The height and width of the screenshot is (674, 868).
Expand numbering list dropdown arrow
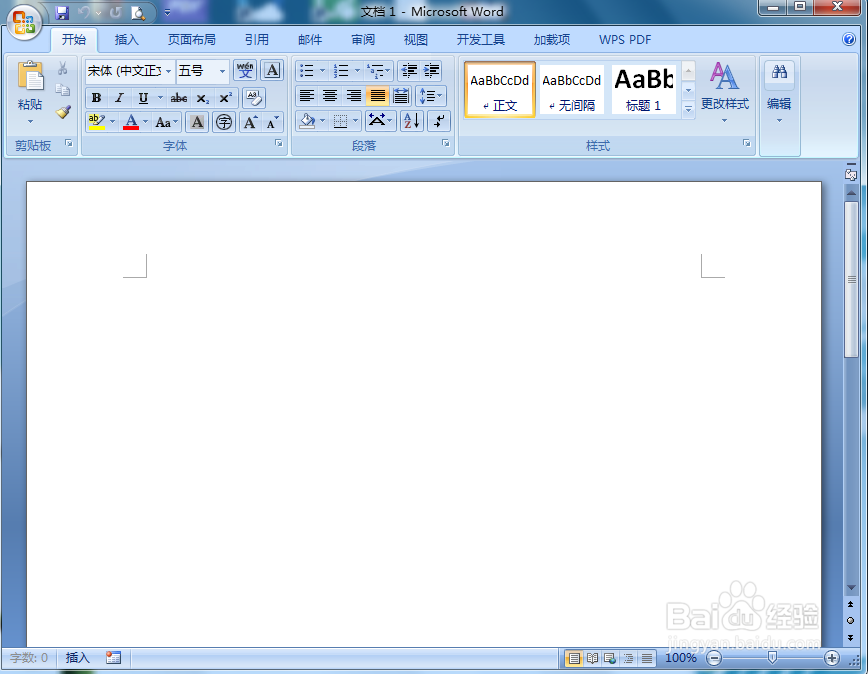click(357, 70)
